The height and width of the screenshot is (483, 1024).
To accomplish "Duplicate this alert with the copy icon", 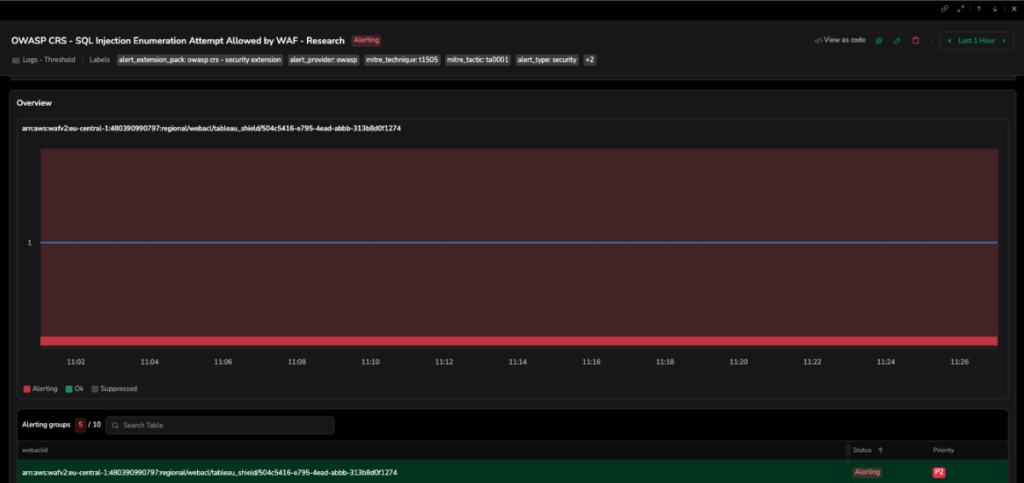I will (x=879, y=41).
